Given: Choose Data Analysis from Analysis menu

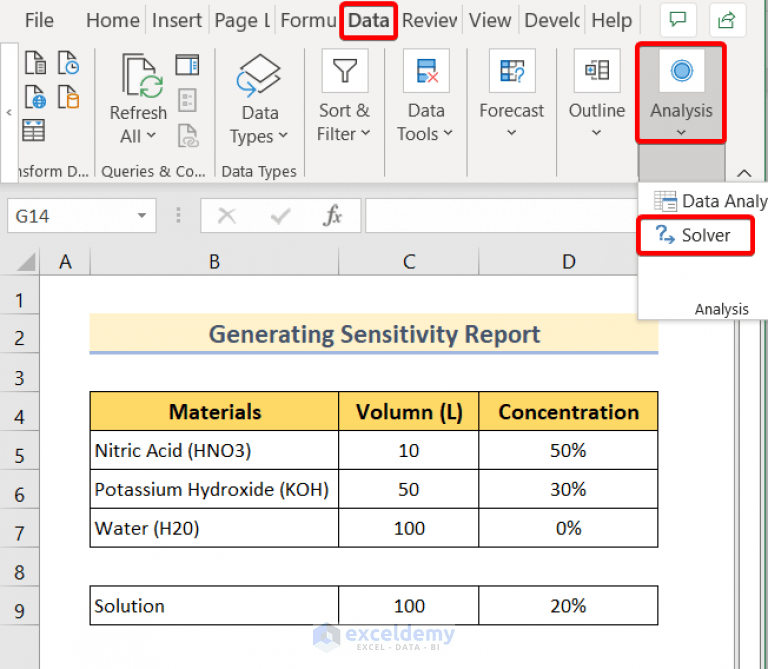Looking at the screenshot, I should [710, 201].
